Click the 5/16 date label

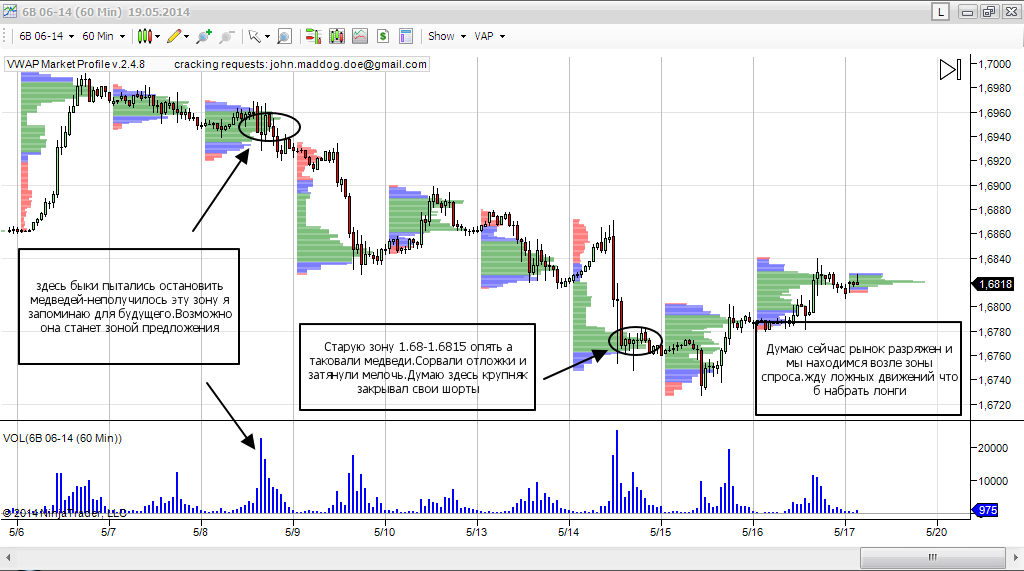(753, 532)
